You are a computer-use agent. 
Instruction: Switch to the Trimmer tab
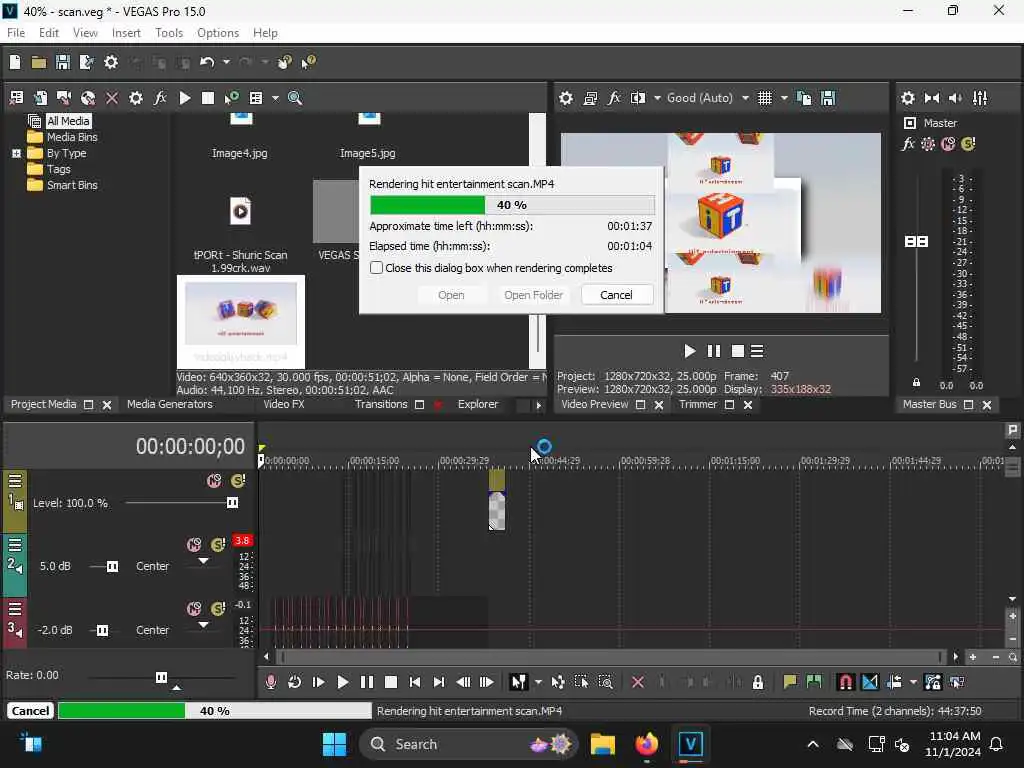tap(697, 404)
